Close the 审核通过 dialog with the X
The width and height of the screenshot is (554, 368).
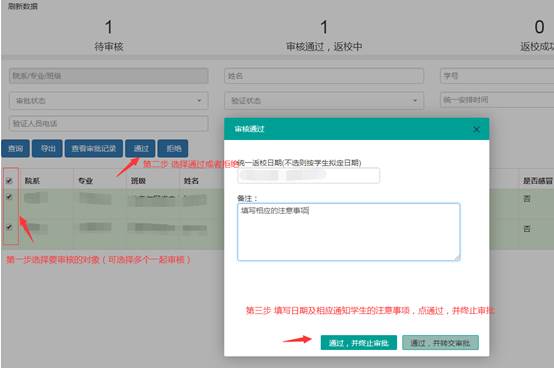pyautogui.click(x=476, y=130)
